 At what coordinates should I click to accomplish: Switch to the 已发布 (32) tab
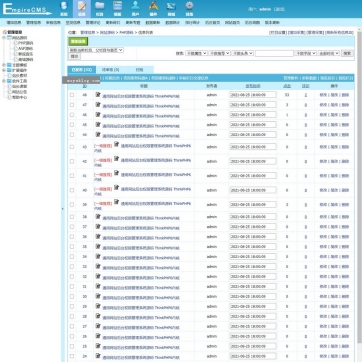pyautogui.click(x=82, y=70)
